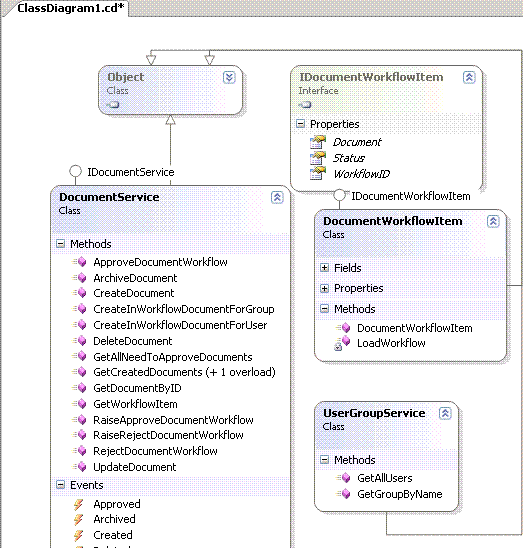
Task: Click the ArchiveDocument method icon
Action: point(79,278)
